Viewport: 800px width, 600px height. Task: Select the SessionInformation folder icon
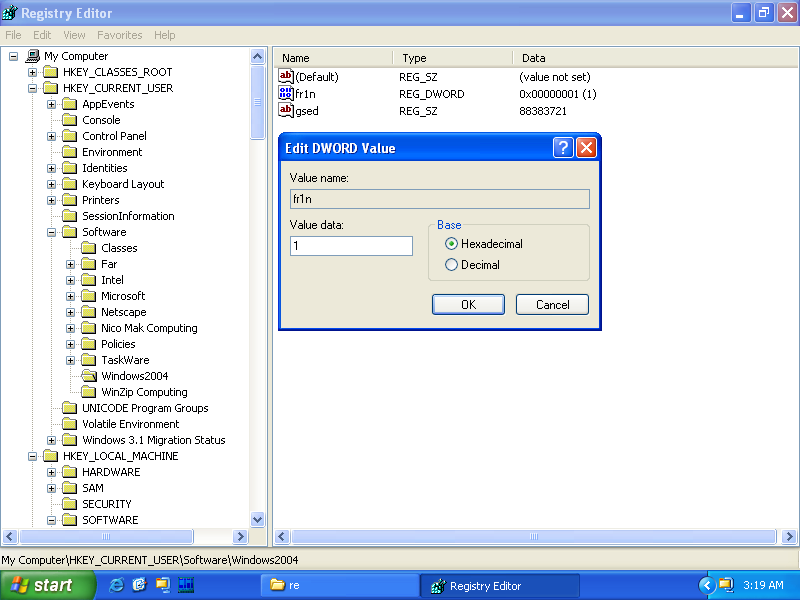[x=69, y=216]
